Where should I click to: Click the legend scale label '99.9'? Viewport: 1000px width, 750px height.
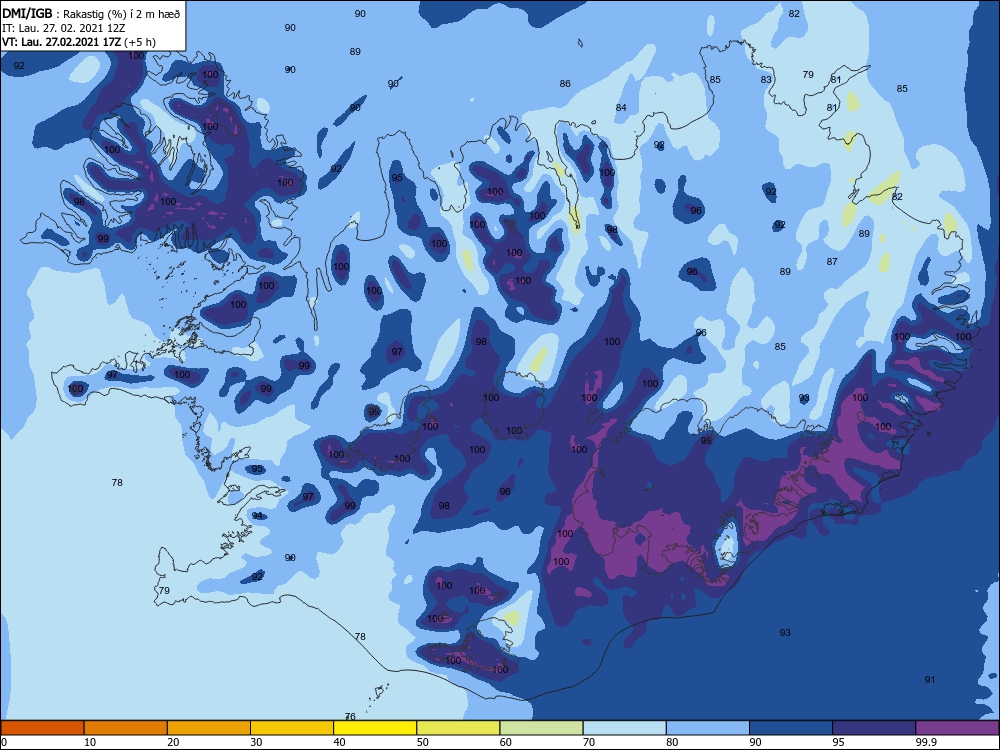click(926, 742)
